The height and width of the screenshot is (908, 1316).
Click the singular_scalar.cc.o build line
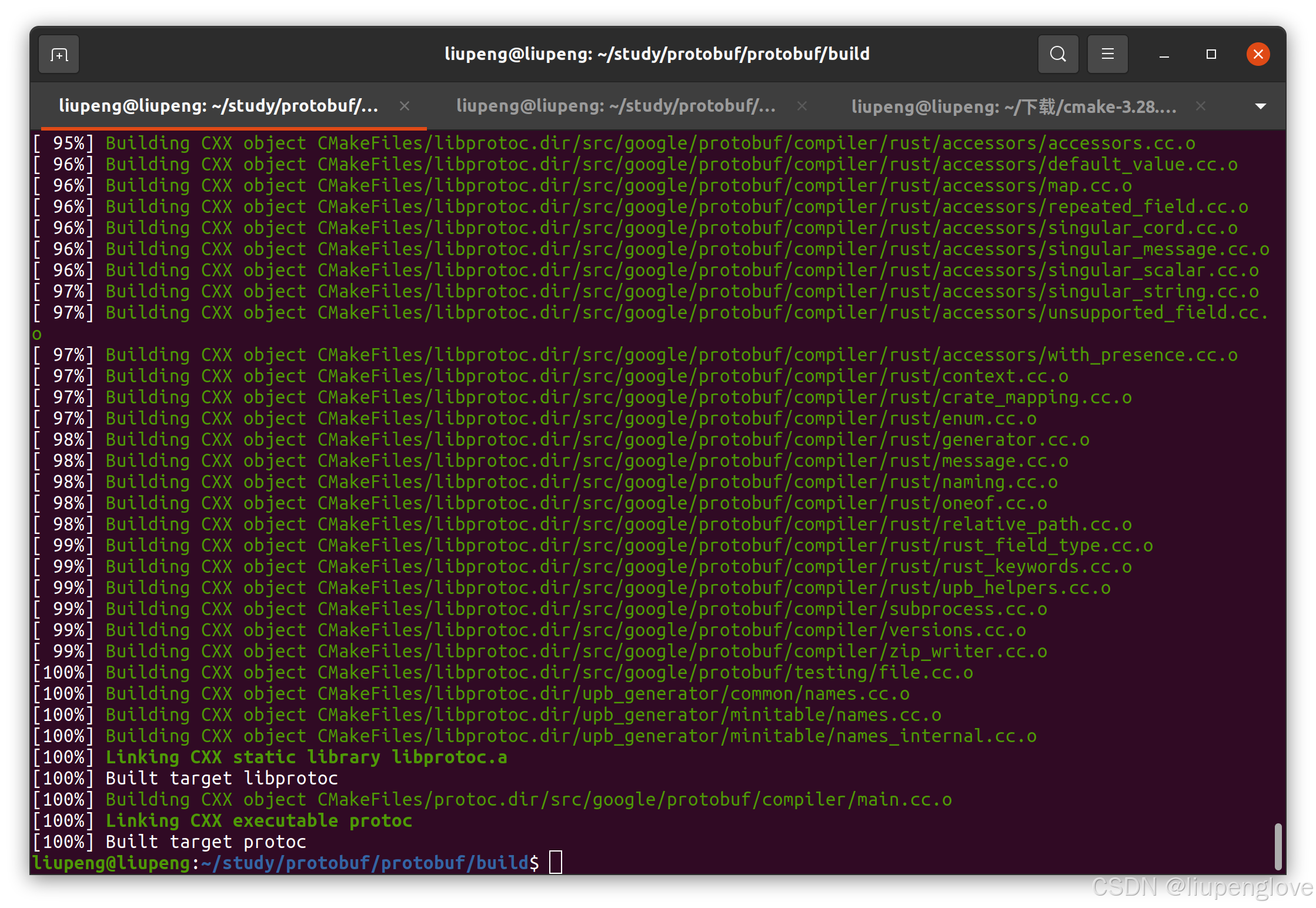[x=646, y=270]
